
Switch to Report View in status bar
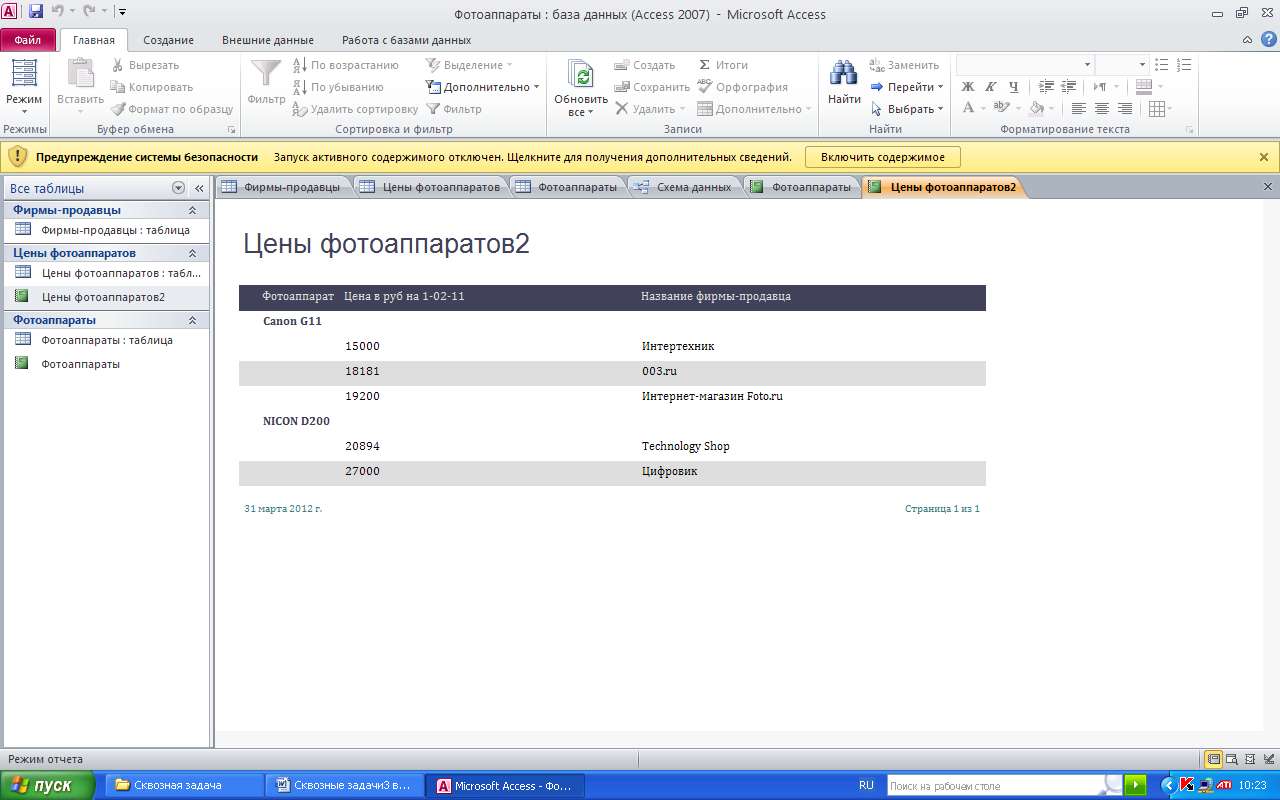pyautogui.click(x=1213, y=759)
